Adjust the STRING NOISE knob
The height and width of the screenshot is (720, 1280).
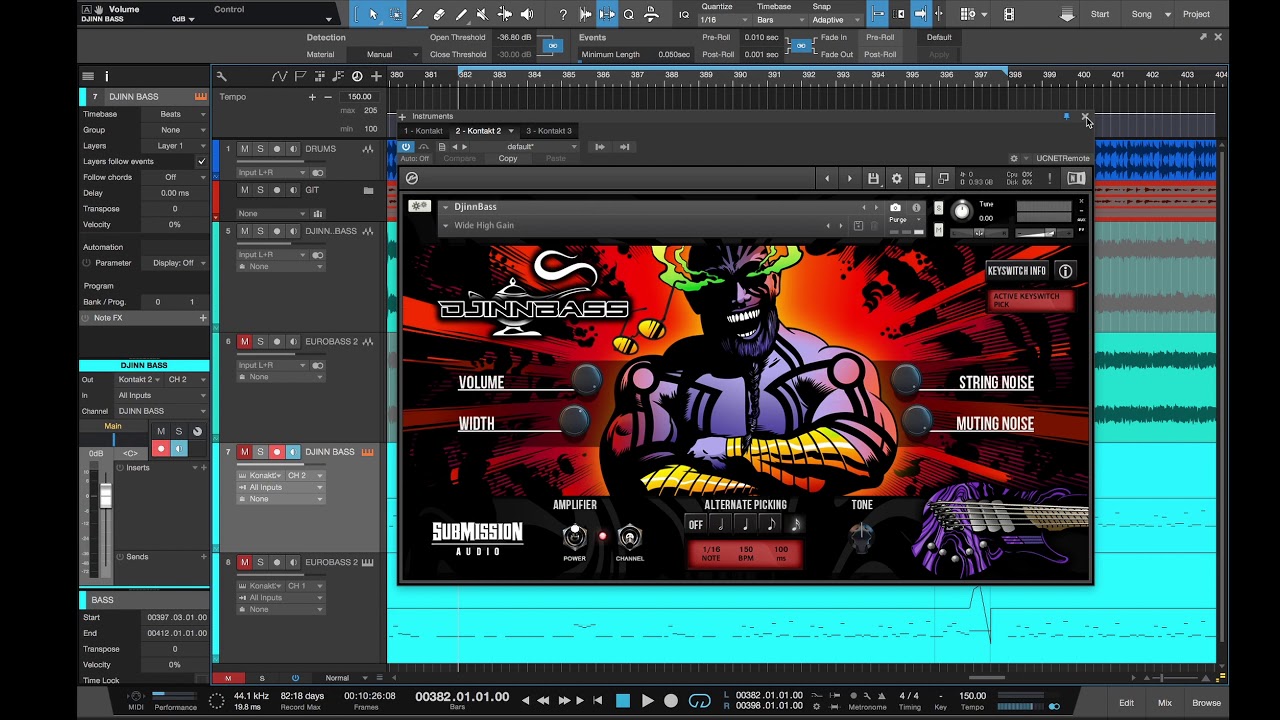tap(906, 379)
